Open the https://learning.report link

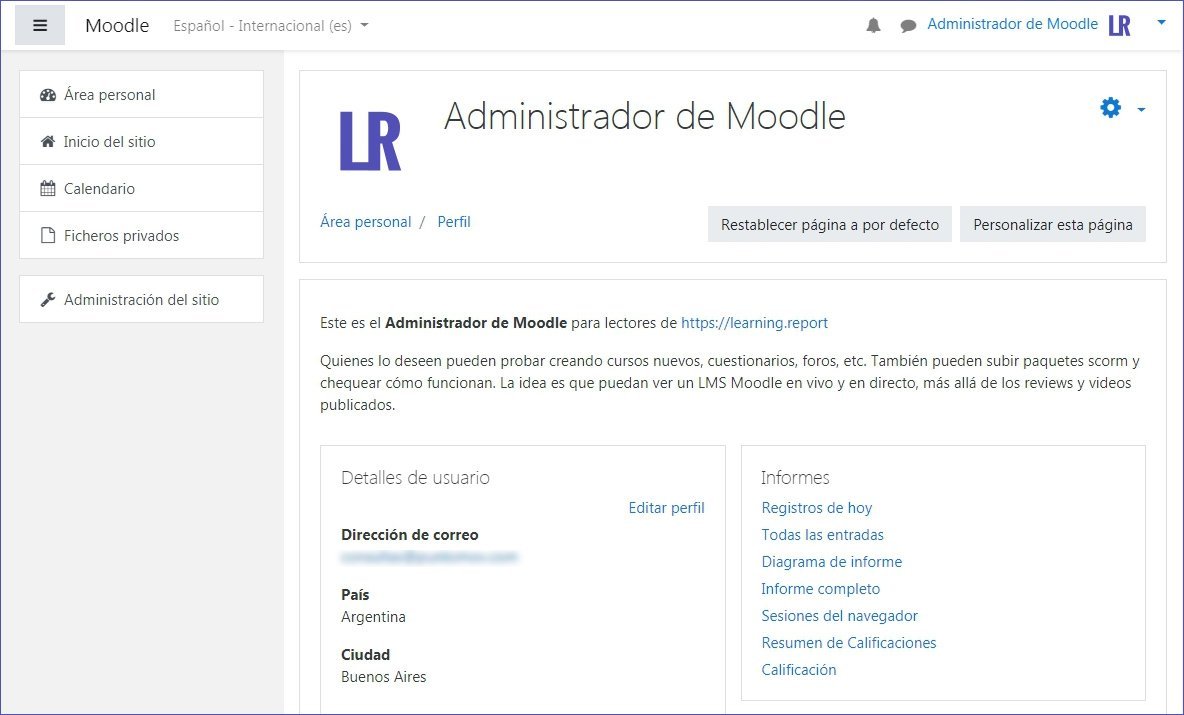(754, 323)
